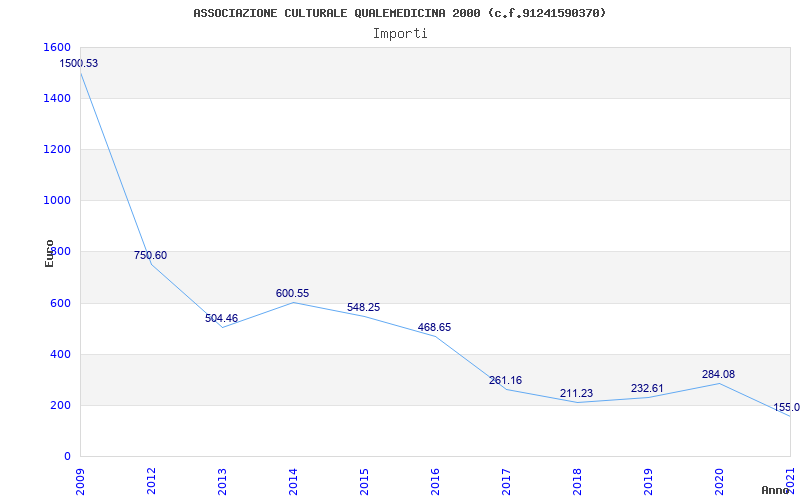Click the x-axis year 2012
The height and width of the screenshot is (500, 800).
(151, 482)
